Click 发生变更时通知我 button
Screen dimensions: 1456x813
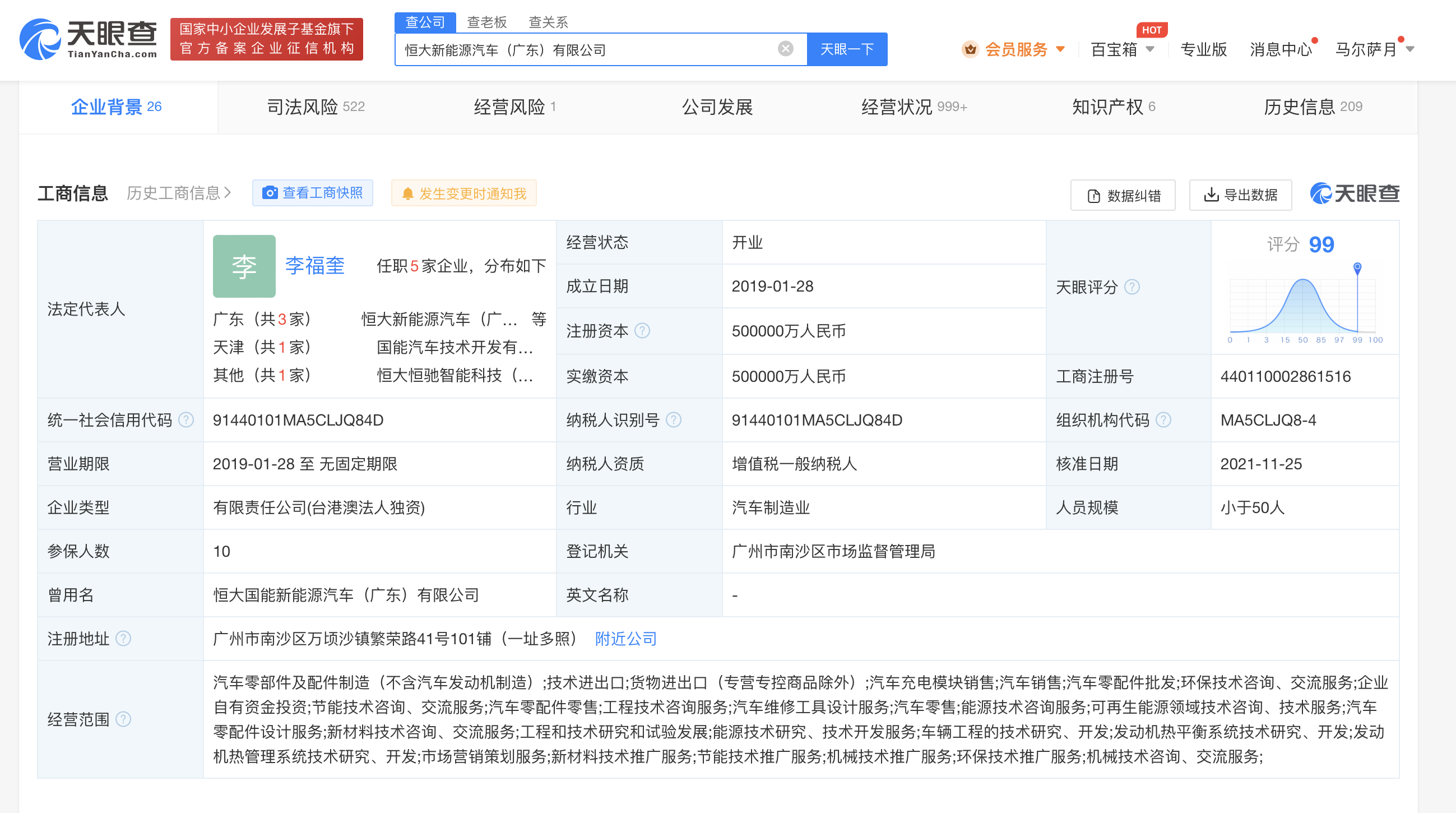463,193
